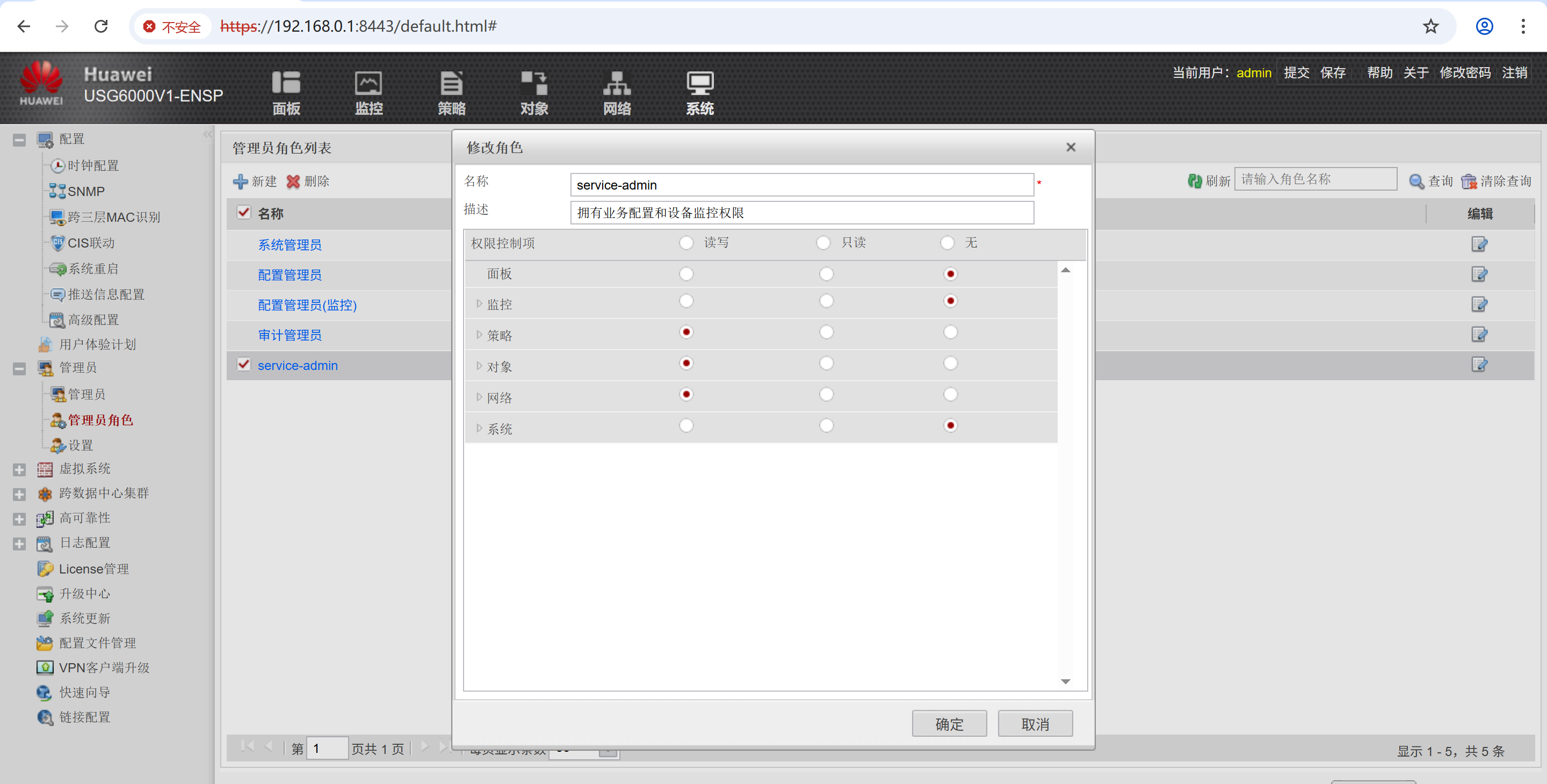This screenshot has height=784, width=1547.
Task: Open the 对象 object icon
Action: pos(534,83)
